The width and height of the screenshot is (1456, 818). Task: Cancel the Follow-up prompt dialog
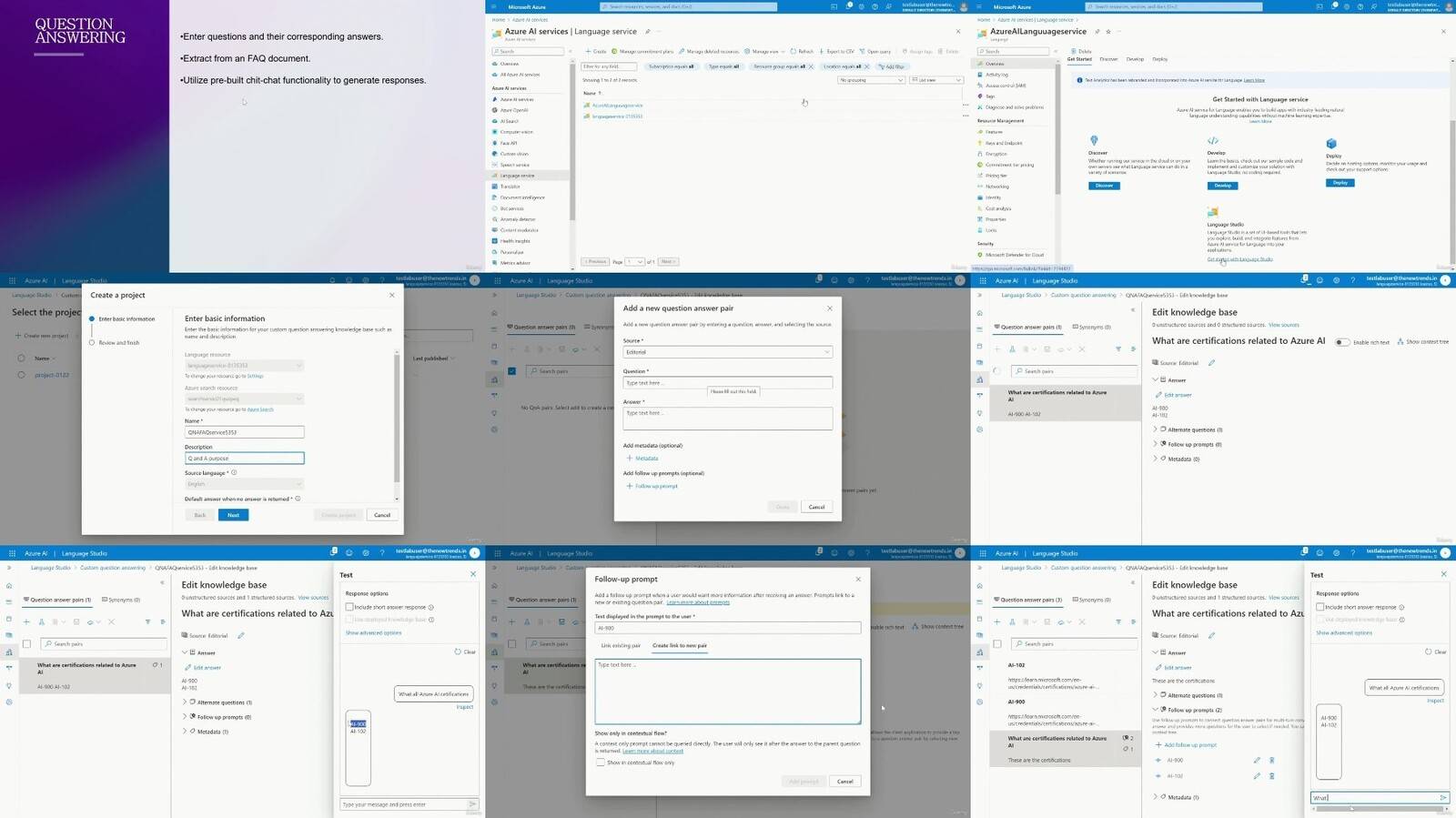tap(845, 782)
